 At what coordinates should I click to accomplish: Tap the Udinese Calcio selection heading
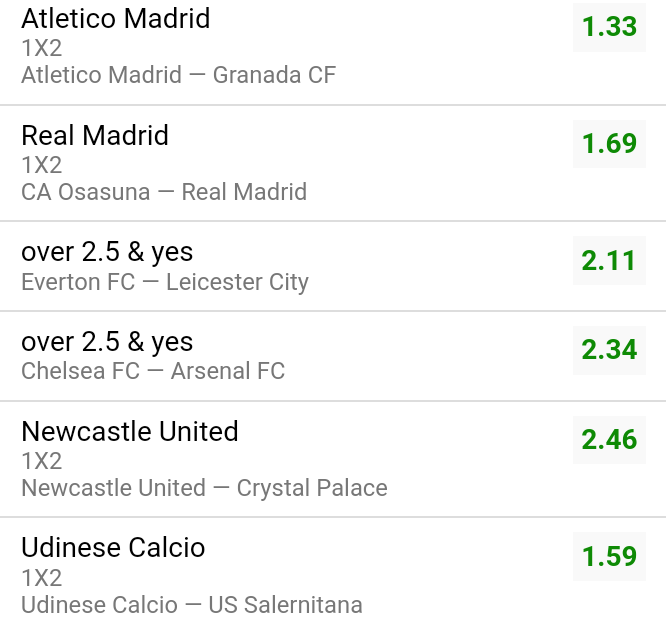point(113,548)
